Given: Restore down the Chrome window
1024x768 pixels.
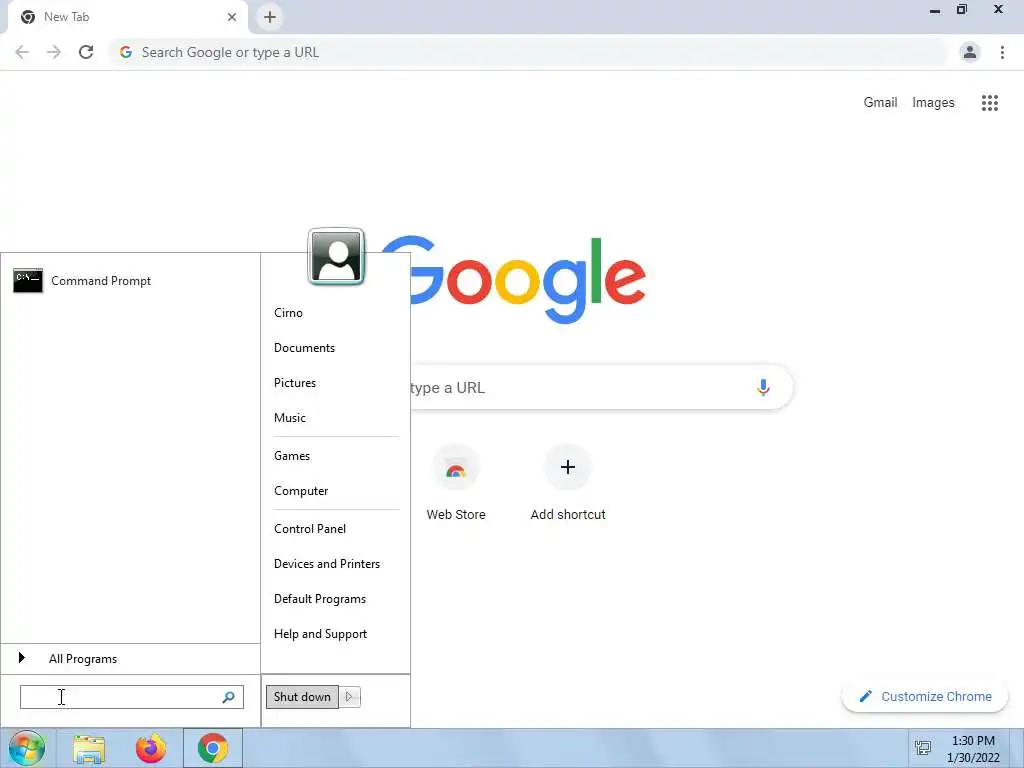Looking at the screenshot, I should click(x=962, y=10).
